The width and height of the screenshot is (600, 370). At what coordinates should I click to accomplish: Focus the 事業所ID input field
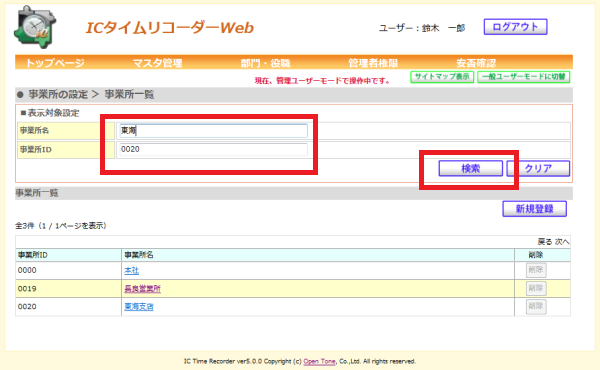click(213, 149)
